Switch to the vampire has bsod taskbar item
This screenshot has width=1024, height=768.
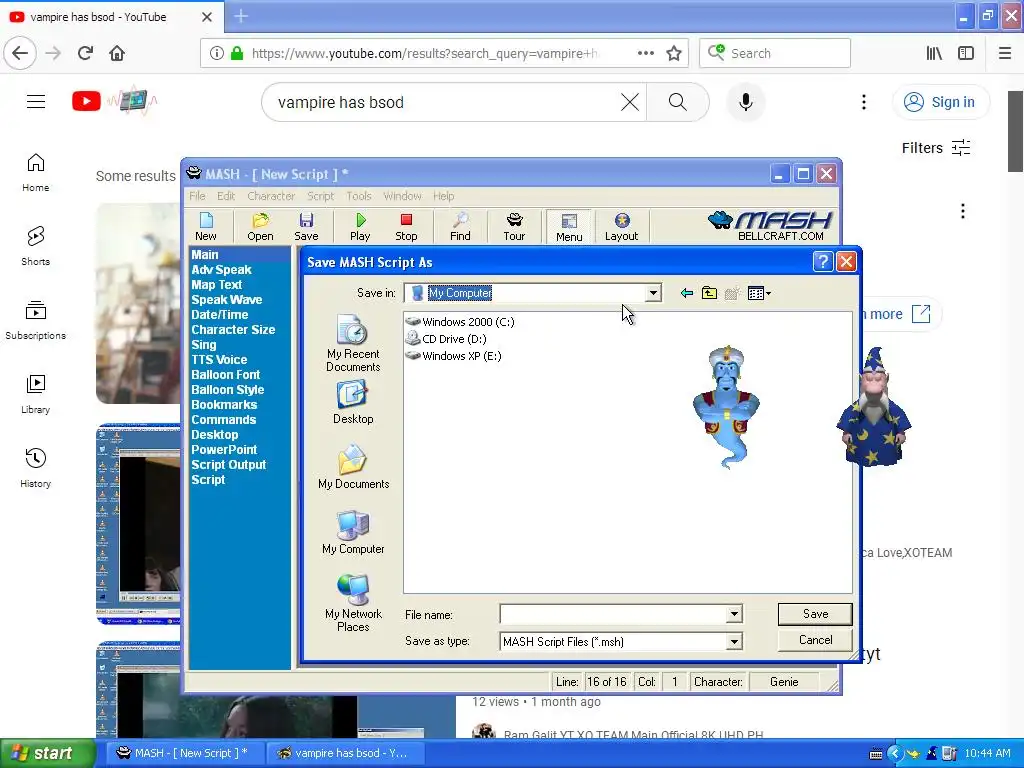[345, 753]
